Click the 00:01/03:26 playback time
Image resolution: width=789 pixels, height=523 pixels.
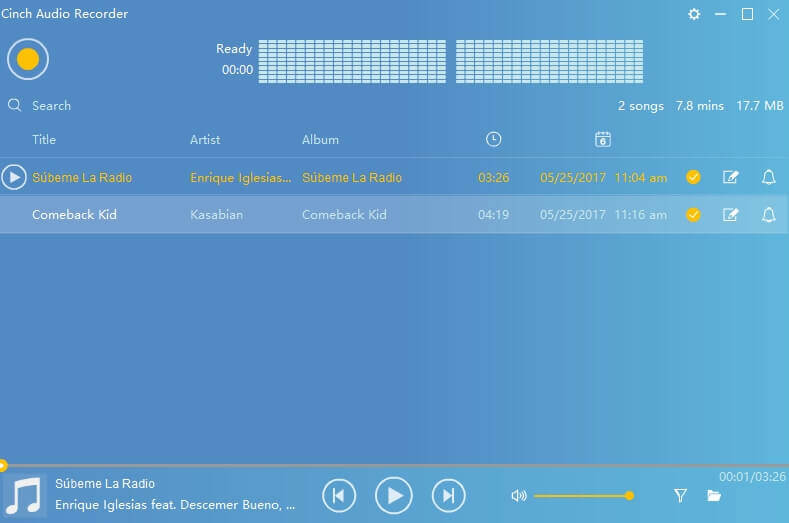[752, 477]
